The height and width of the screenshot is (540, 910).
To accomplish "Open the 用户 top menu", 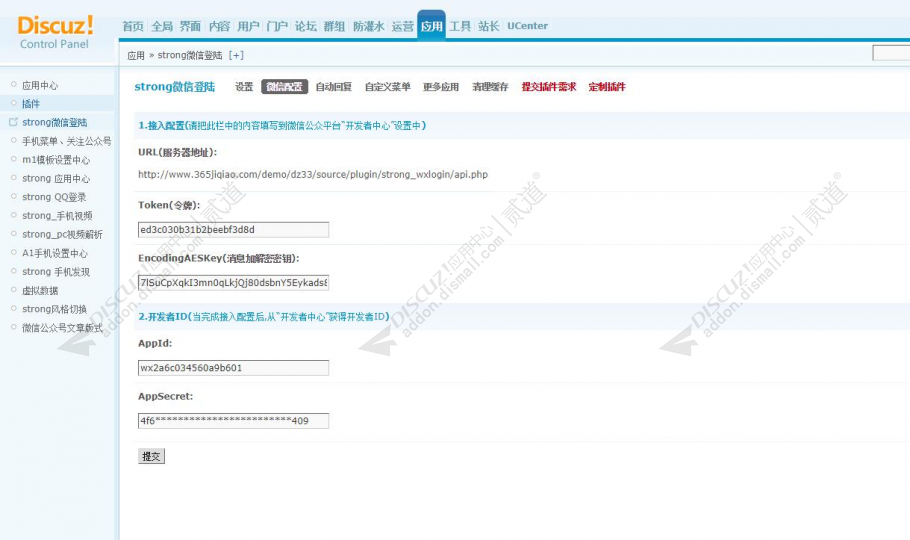I will 248,26.
